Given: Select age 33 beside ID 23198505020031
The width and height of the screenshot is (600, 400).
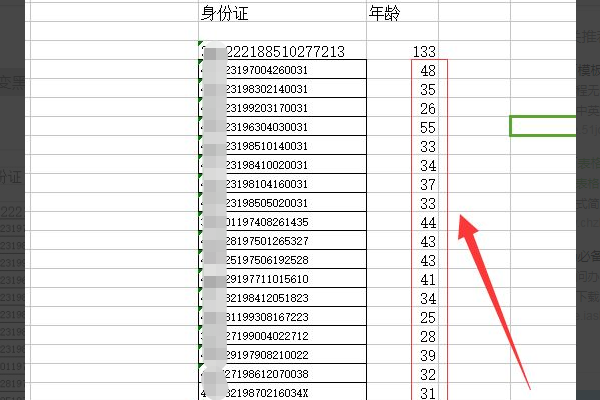Looking at the screenshot, I should tap(403, 202).
